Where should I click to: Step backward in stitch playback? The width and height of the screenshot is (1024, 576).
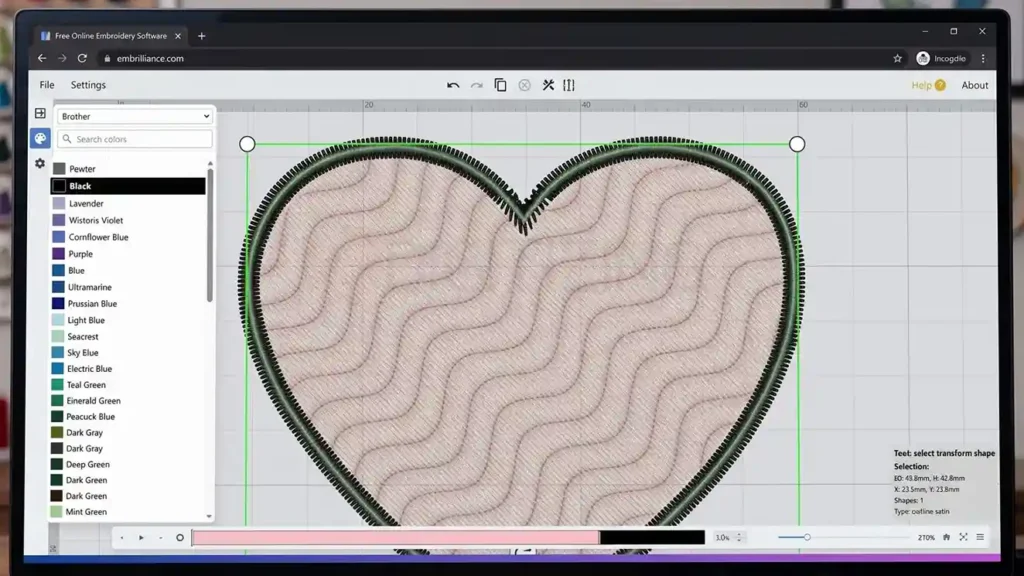121,537
